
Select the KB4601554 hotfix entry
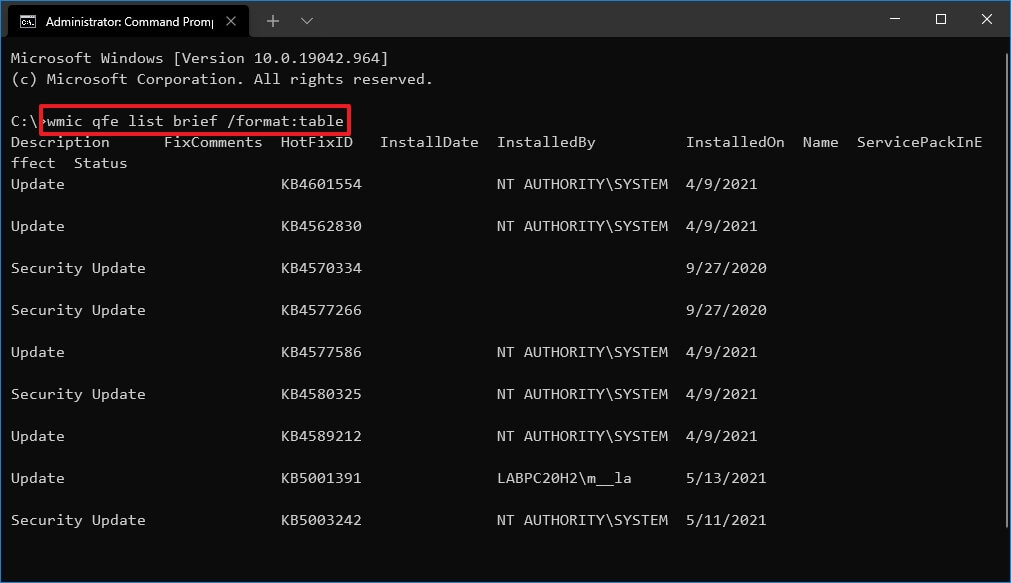tap(322, 184)
